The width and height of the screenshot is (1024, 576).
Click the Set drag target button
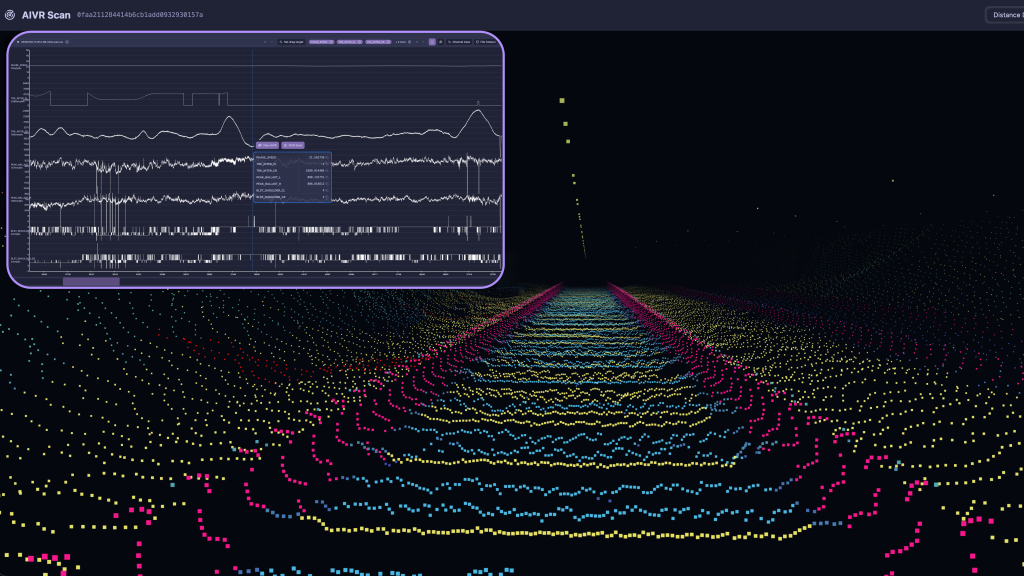pos(291,42)
